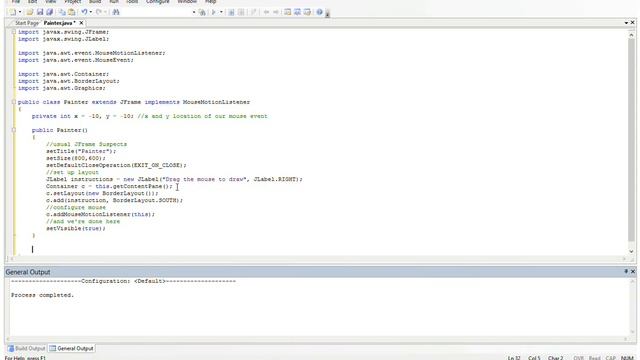Click the 'private int x = -10' line

tap(149, 116)
